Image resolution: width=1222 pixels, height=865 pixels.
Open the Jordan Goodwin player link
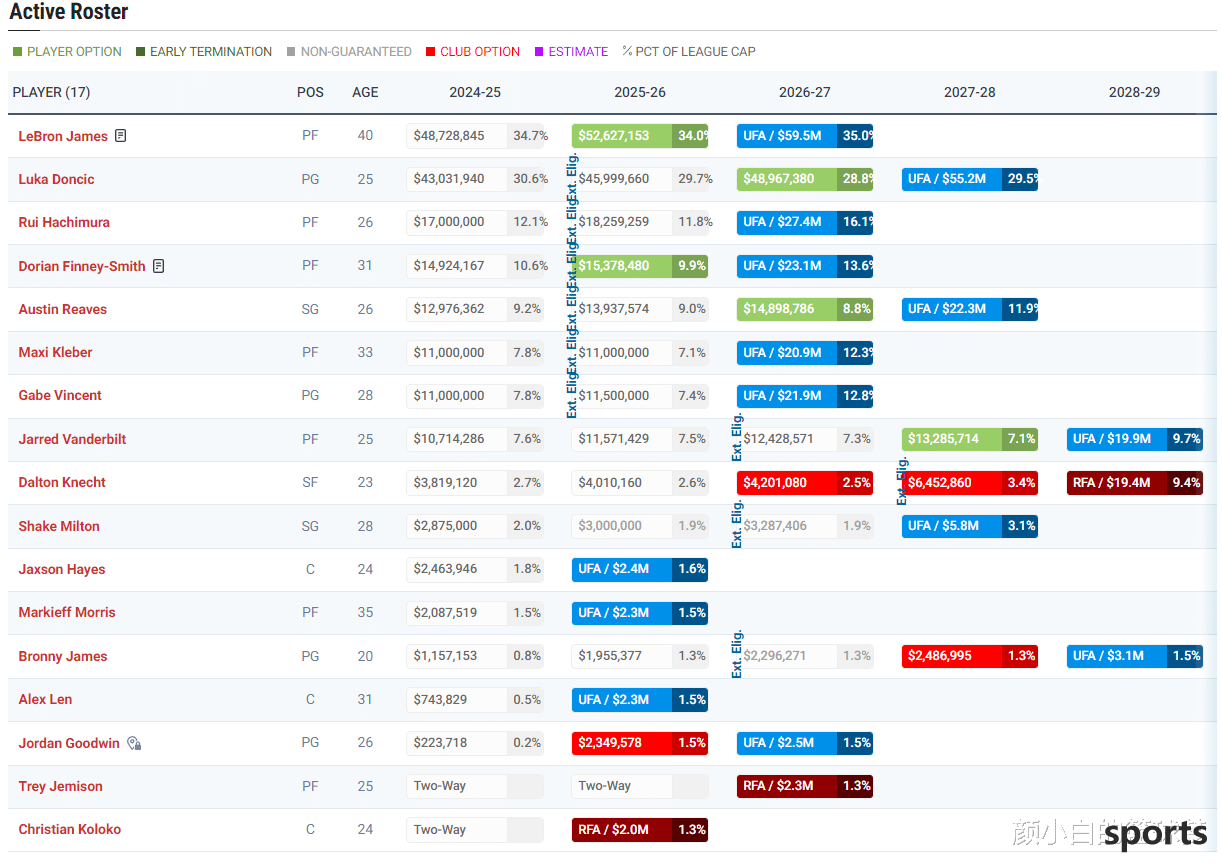[69, 743]
